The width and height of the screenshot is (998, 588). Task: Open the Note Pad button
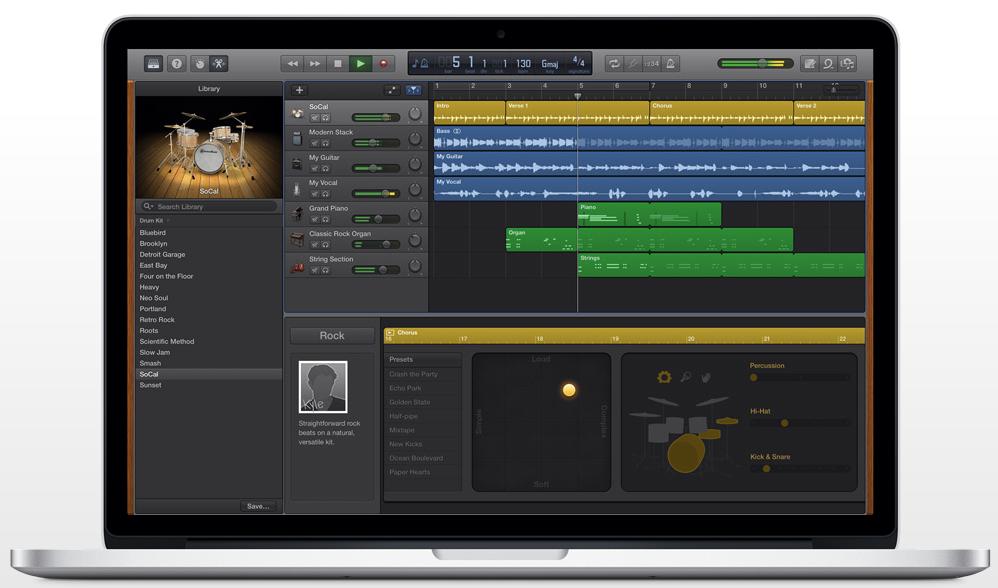coord(810,64)
